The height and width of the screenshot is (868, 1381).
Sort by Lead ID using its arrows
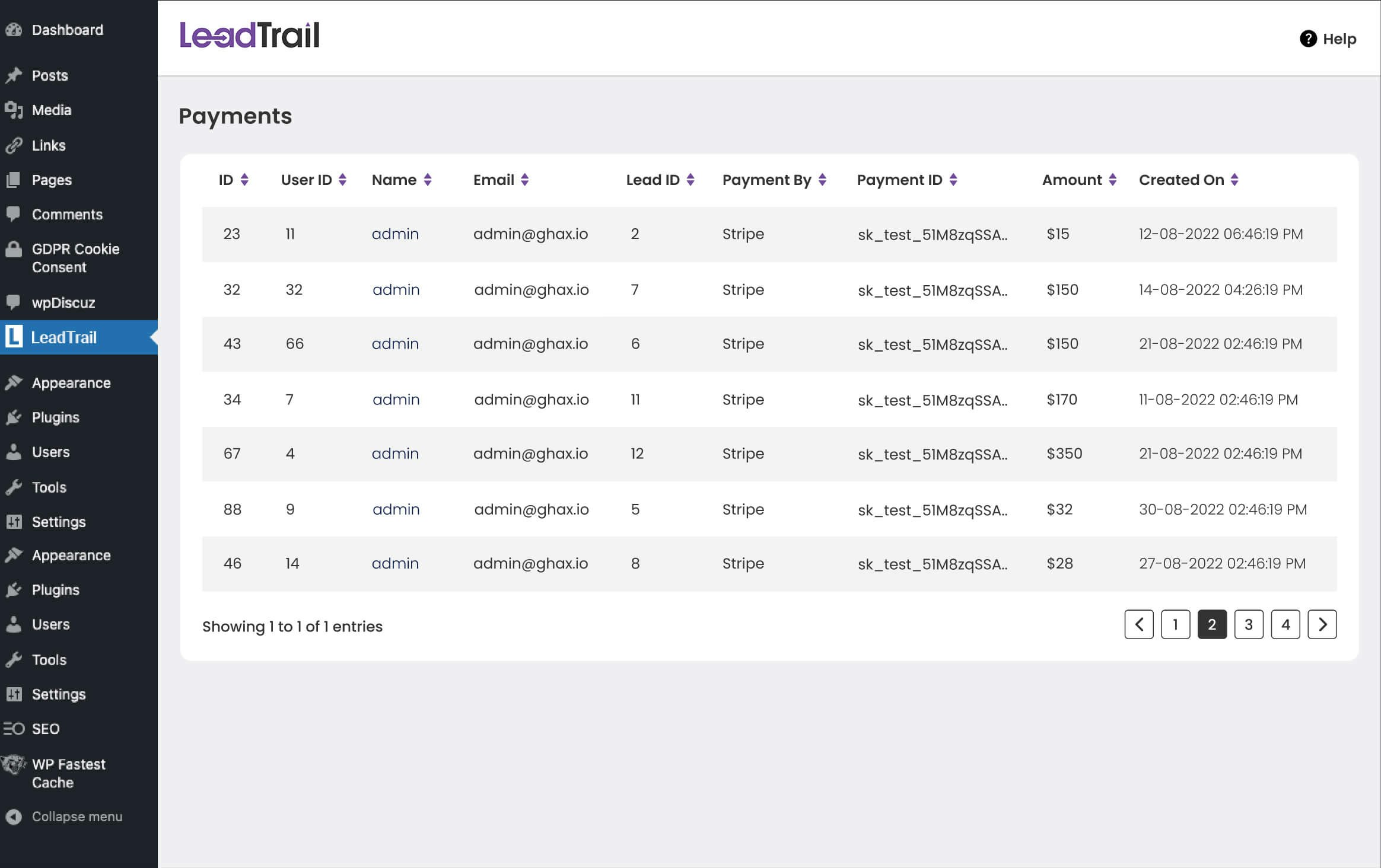pyautogui.click(x=690, y=180)
